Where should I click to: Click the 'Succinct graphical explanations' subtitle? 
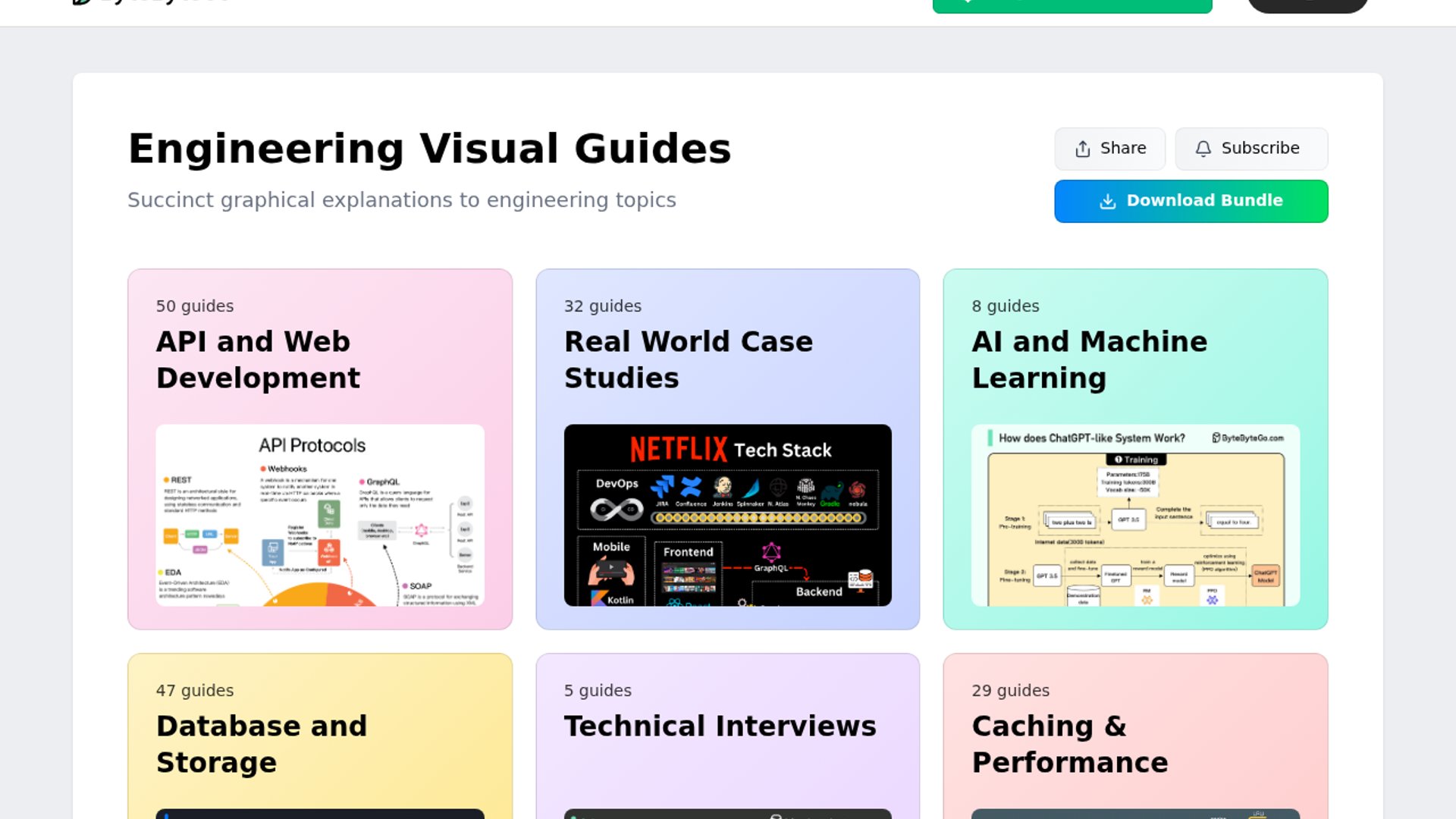click(x=402, y=199)
